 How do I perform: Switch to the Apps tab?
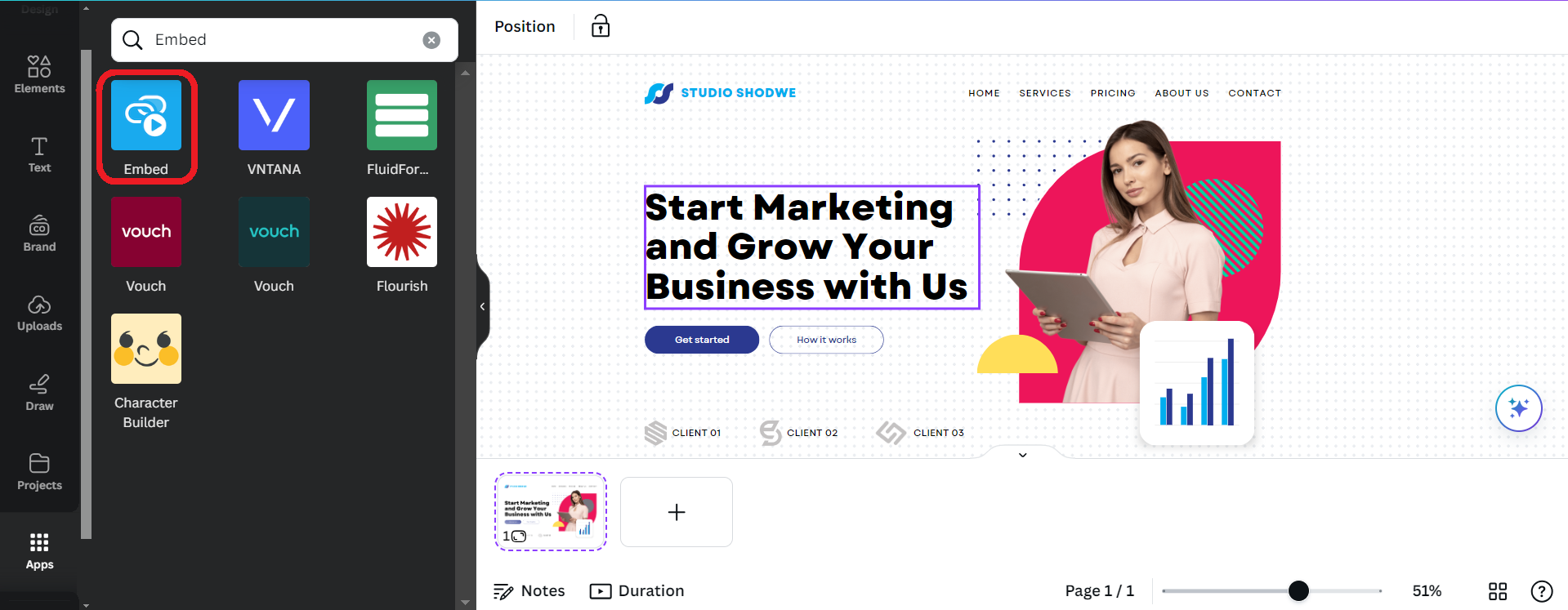pyautogui.click(x=38, y=548)
